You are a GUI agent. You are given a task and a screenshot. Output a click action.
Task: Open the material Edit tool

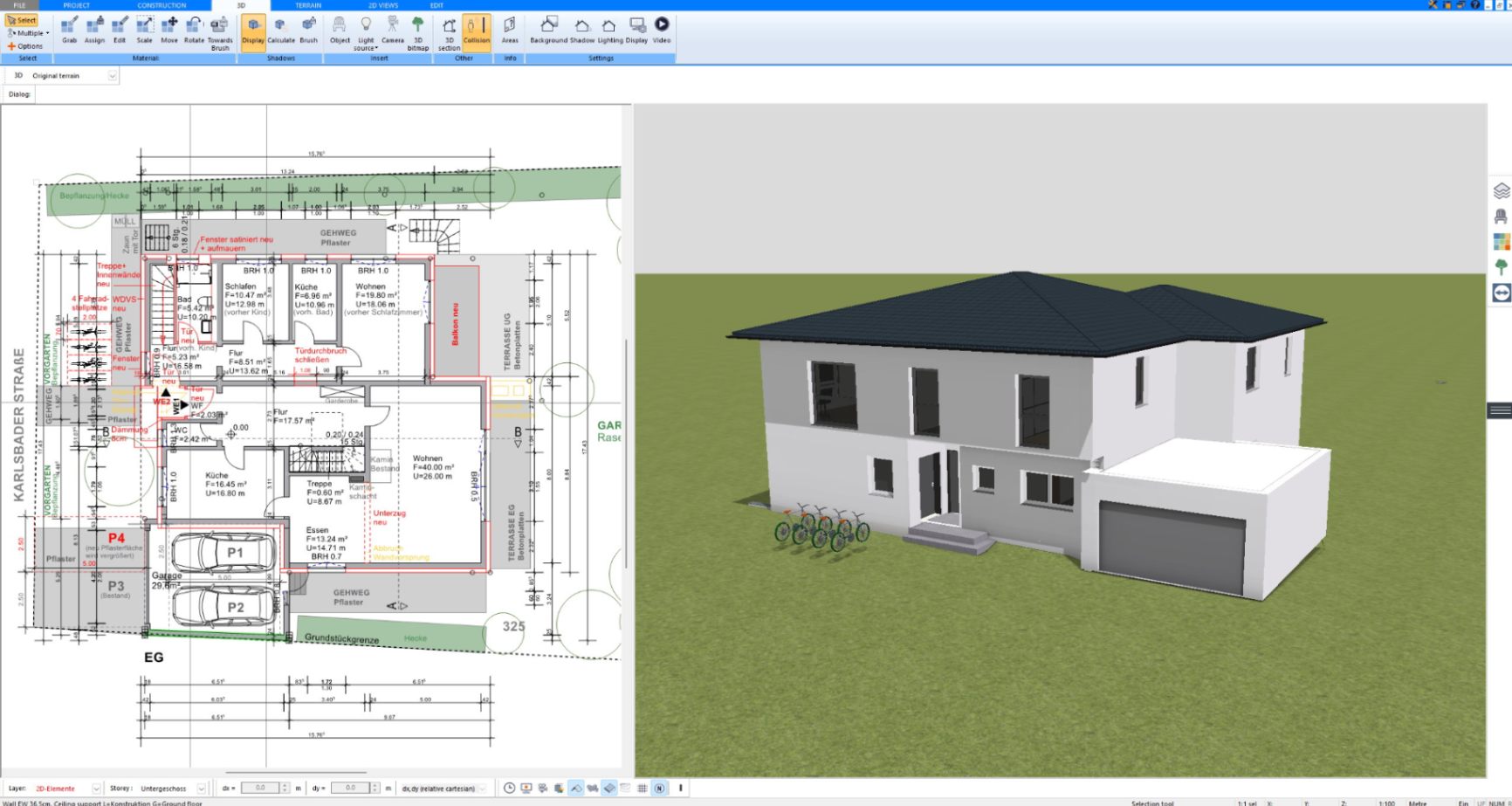click(x=120, y=30)
